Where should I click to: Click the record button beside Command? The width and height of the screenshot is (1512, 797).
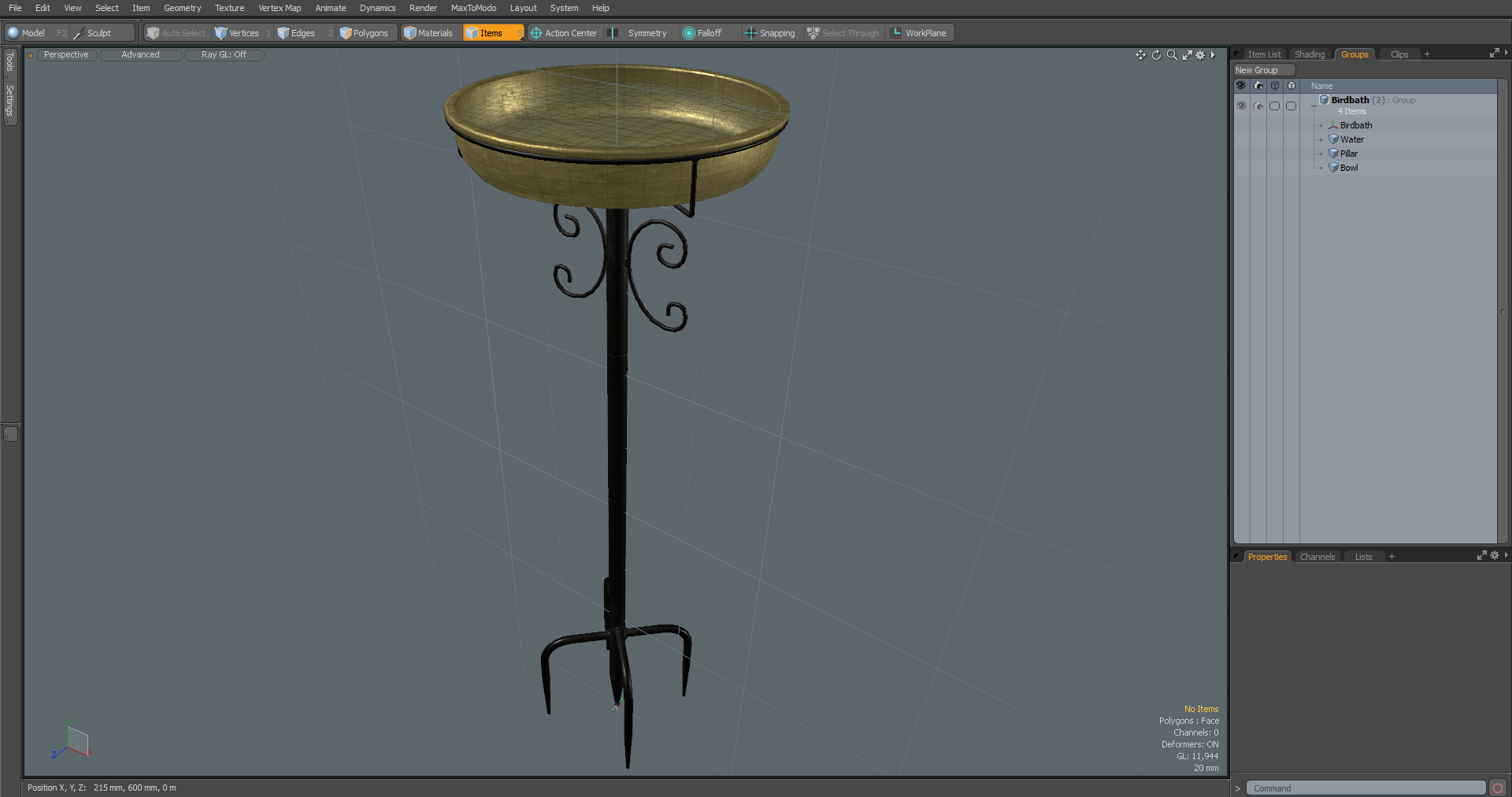point(1497,788)
